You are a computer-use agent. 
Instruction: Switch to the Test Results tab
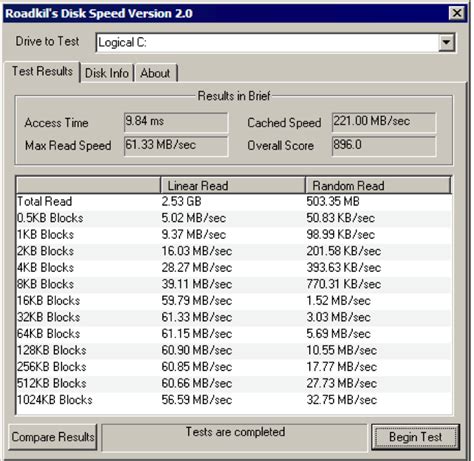[x=42, y=71]
